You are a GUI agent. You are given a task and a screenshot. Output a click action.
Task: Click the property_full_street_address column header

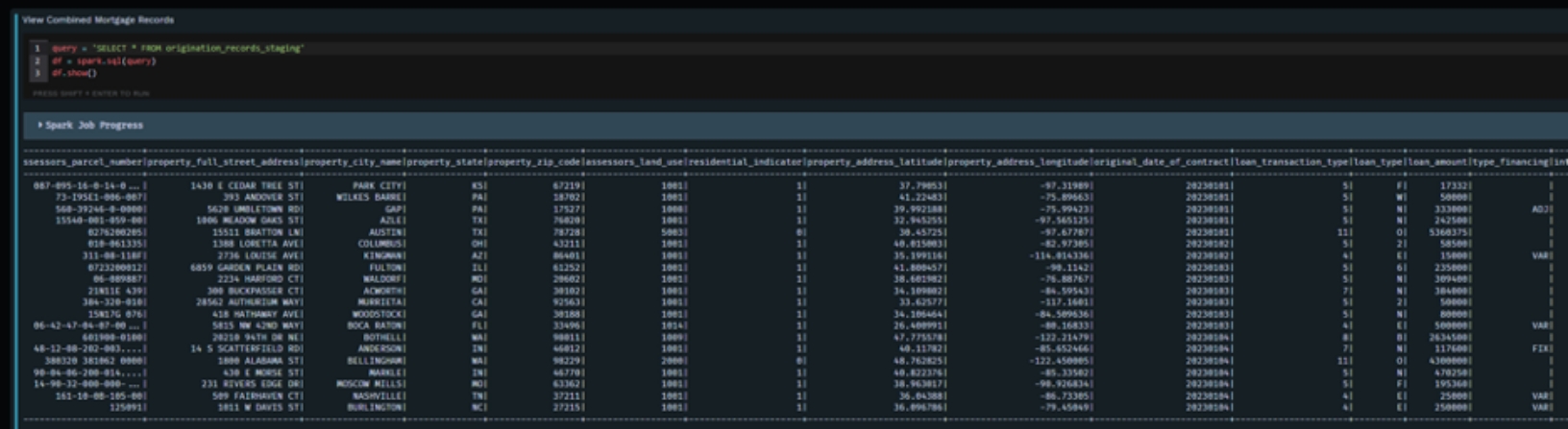tap(224, 162)
